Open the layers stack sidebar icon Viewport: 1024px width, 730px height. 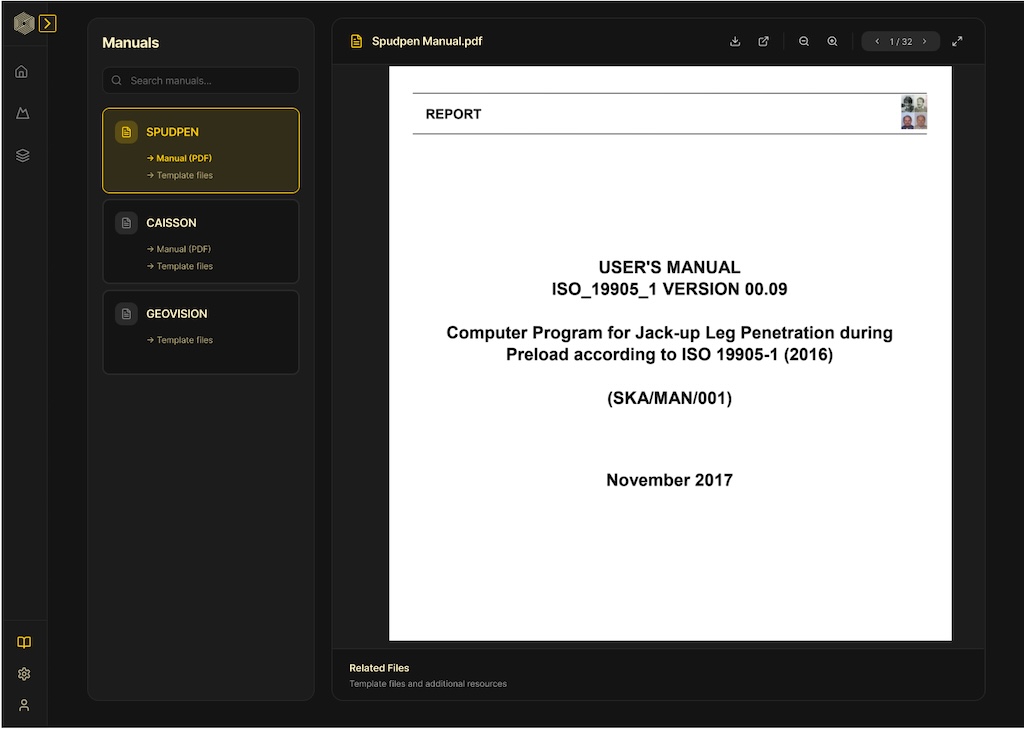tap(23, 156)
